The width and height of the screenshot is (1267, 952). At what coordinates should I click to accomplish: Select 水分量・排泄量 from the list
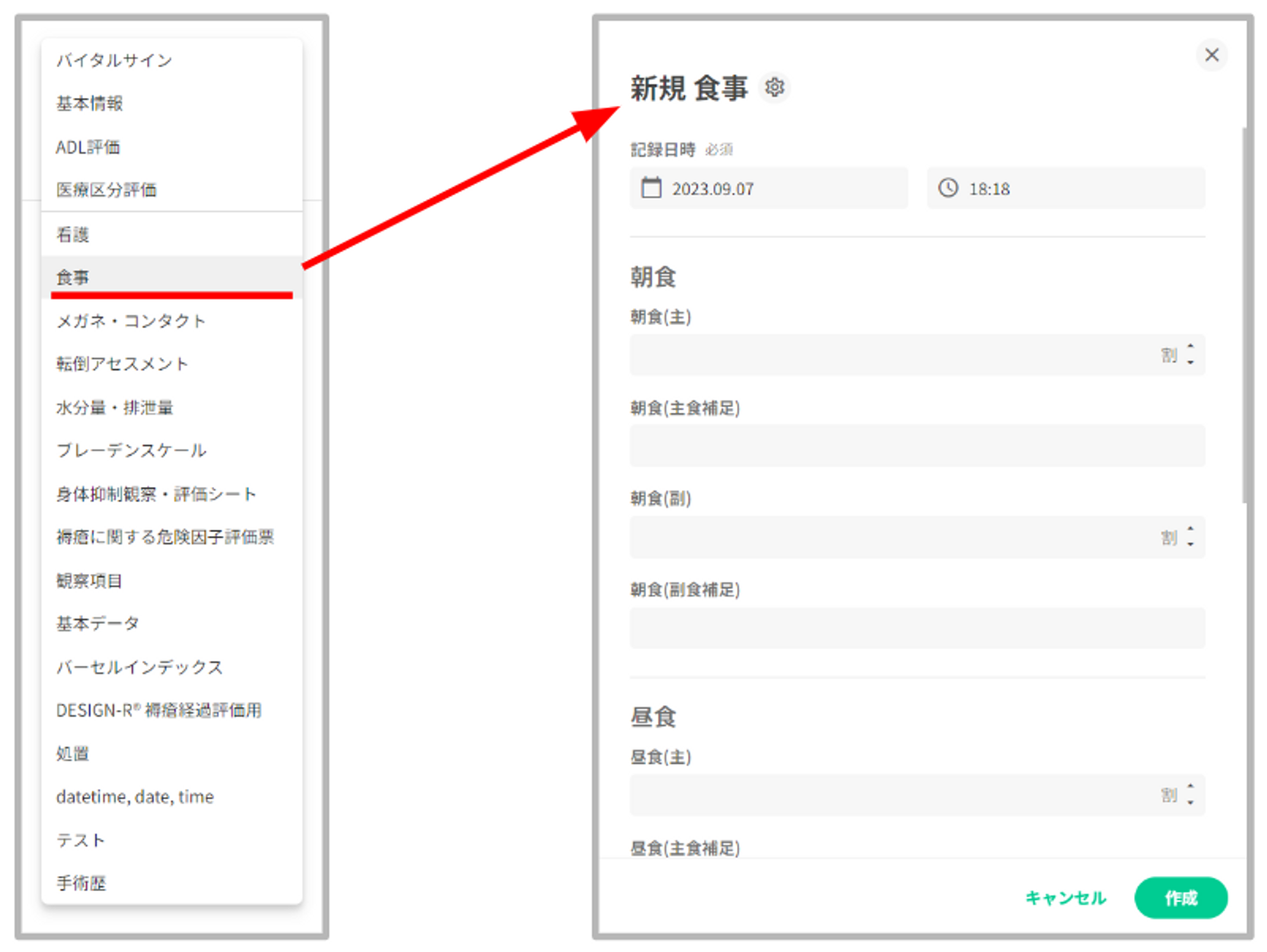(x=115, y=407)
